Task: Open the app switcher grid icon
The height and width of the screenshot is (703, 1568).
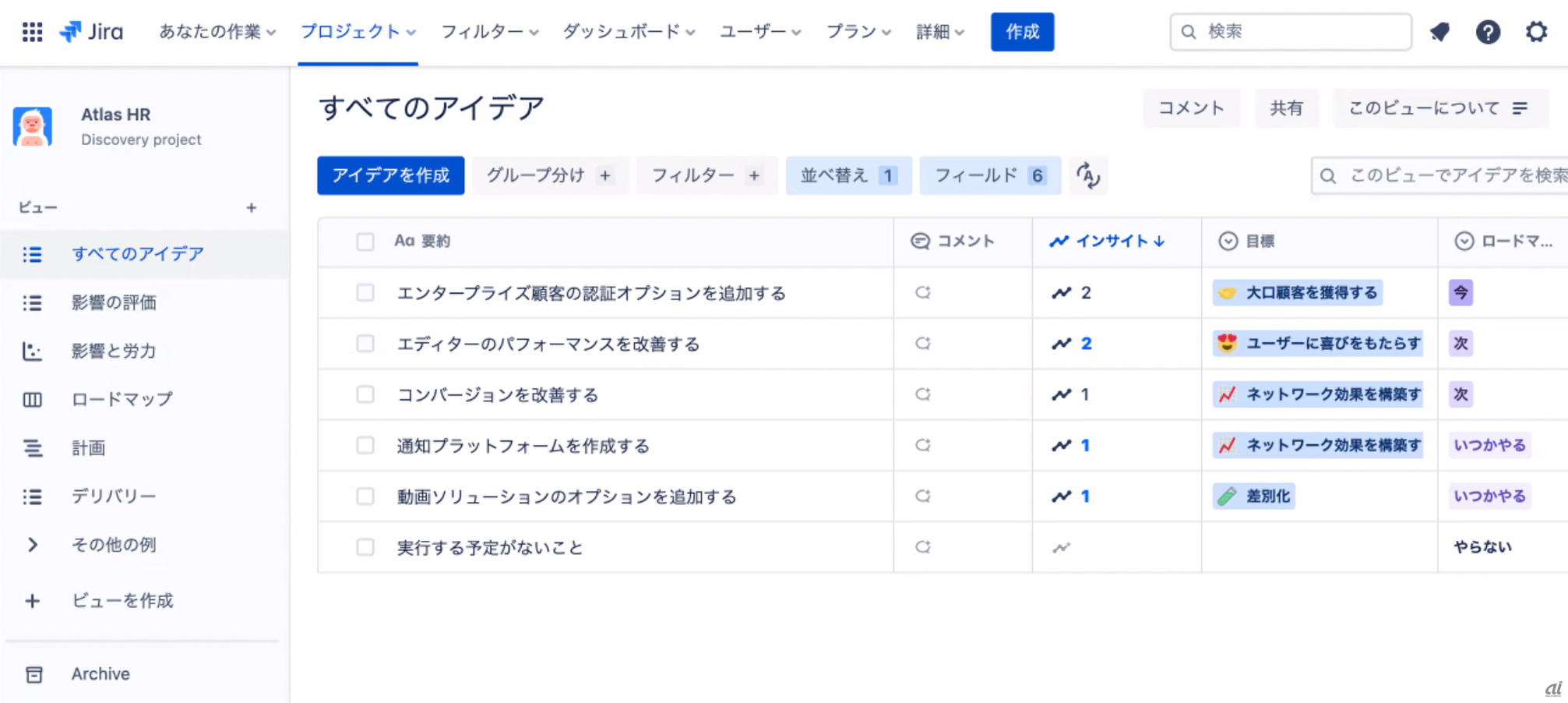Action: point(32,32)
